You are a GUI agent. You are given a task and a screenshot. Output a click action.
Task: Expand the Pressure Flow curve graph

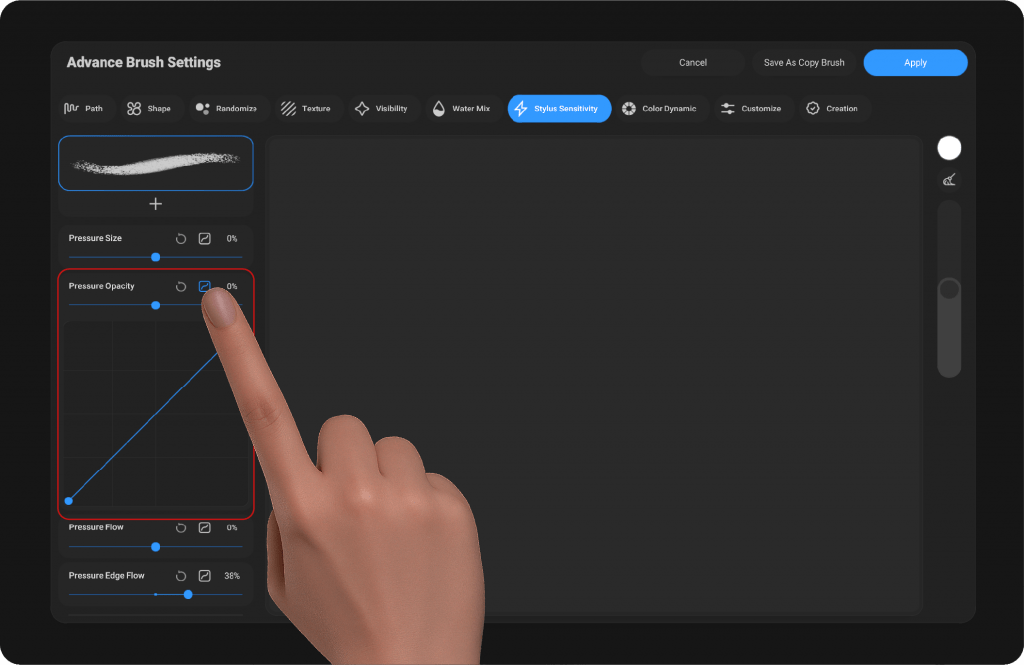205,528
